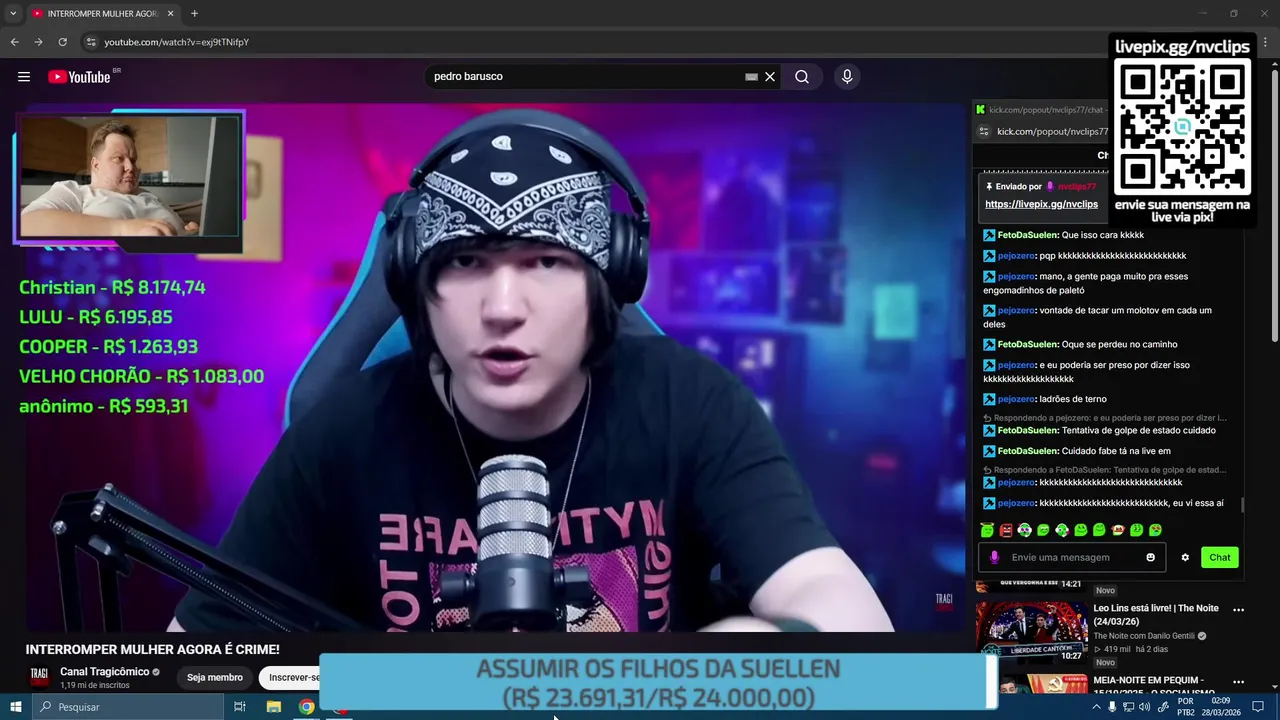Clear the search text with X icon
Viewport: 1280px width, 720px height.
pyautogui.click(x=770, y=77)
